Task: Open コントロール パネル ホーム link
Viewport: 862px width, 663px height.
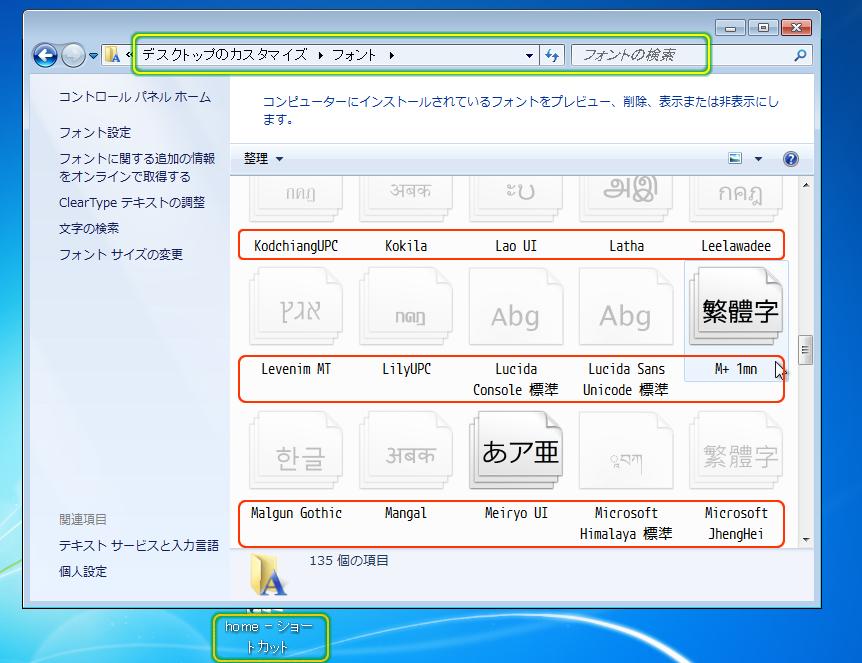Action: (135, 97)
